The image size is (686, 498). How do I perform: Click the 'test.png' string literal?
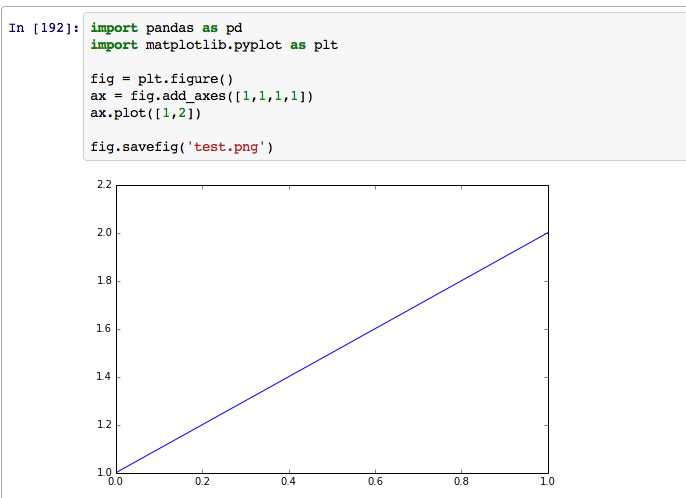(x=226, y=147)
